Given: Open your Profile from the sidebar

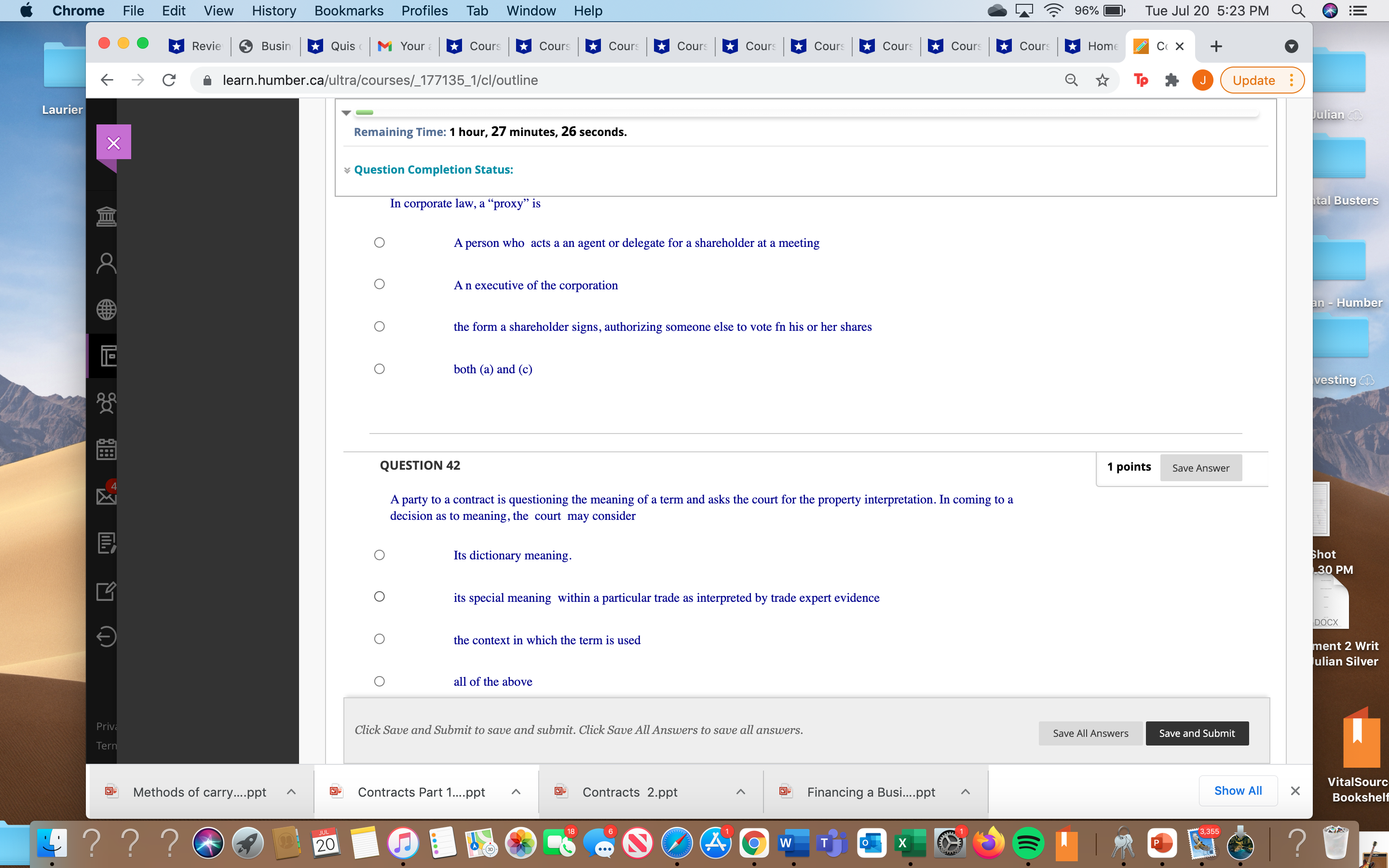Looking at the screenshot, I should [x=106, y=262].
